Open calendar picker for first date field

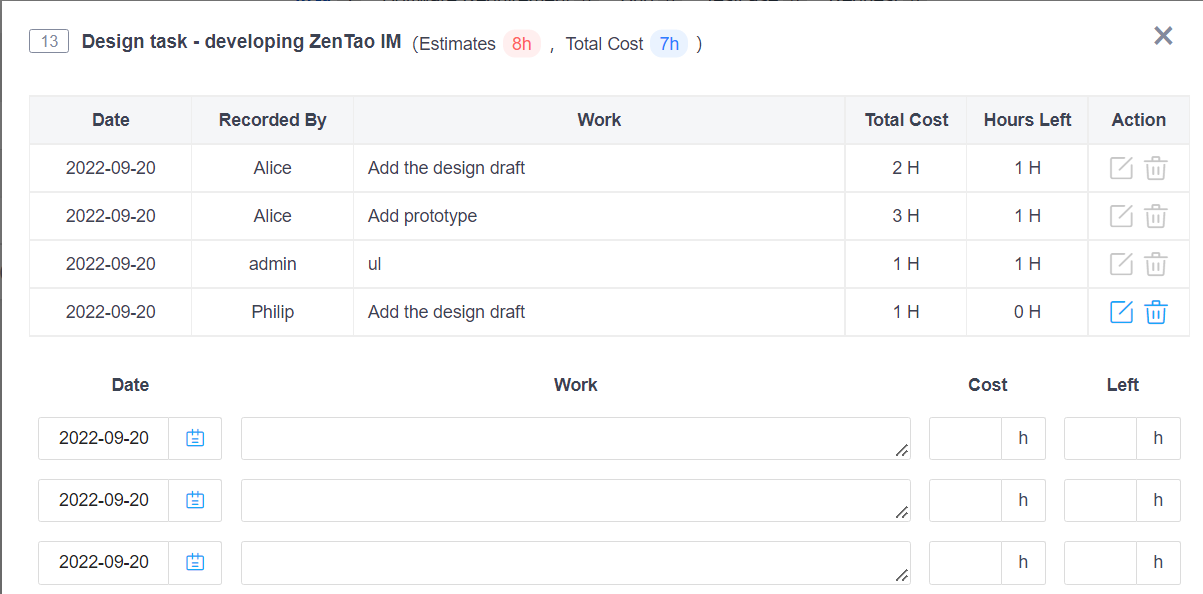tap(195, 438)
